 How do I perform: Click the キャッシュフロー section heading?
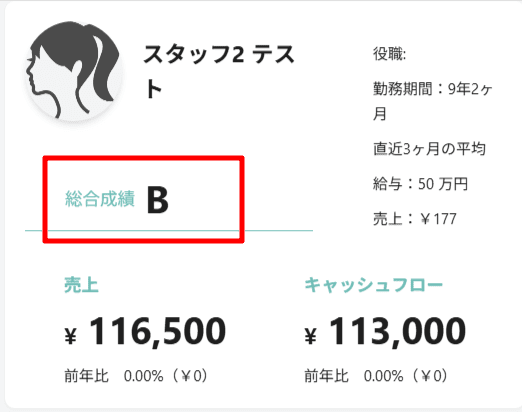tap(373, 285)
